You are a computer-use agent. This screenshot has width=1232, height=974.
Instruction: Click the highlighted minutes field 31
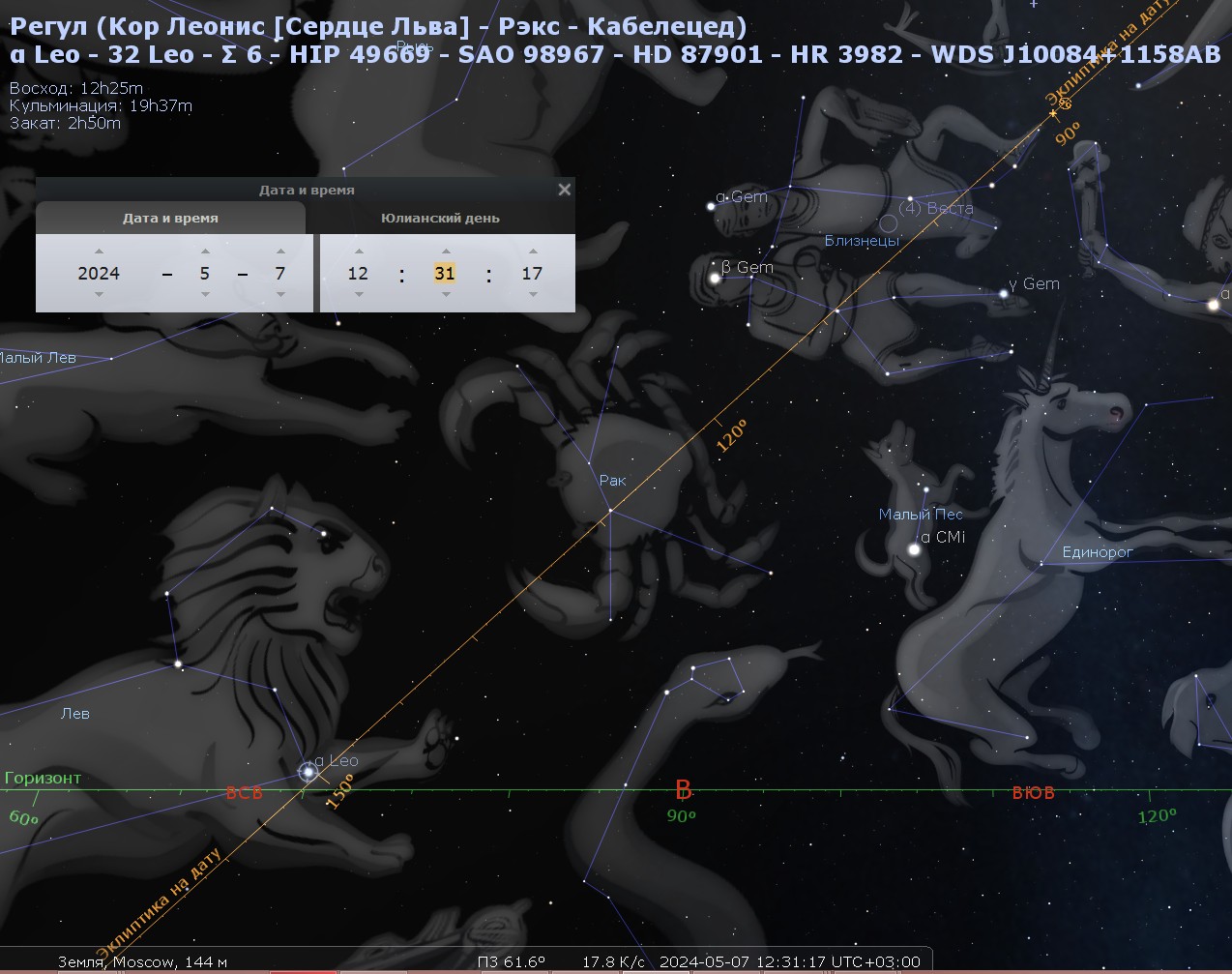[x=445, y=274]
